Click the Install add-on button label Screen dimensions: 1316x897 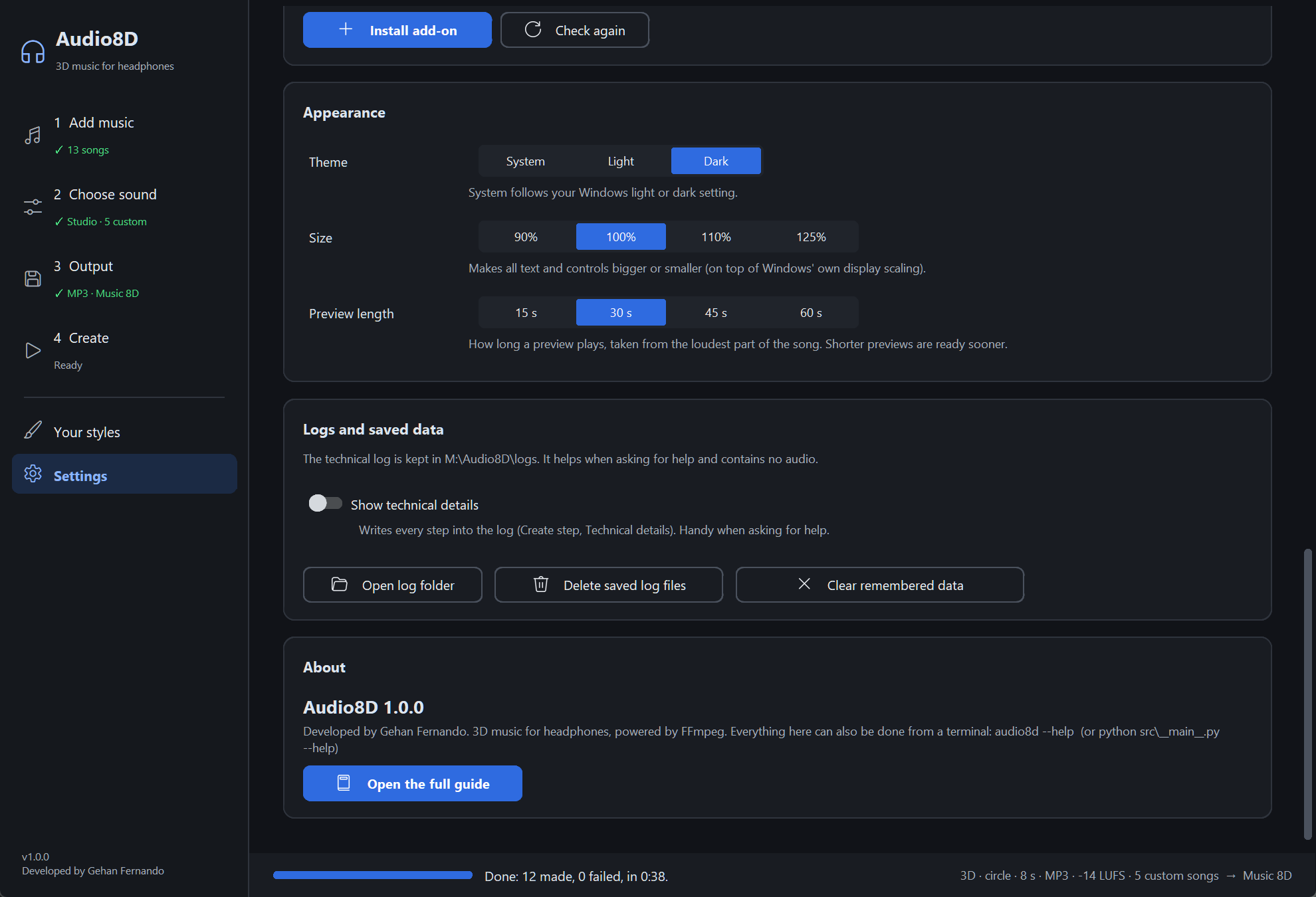click(x=413, y=31)
